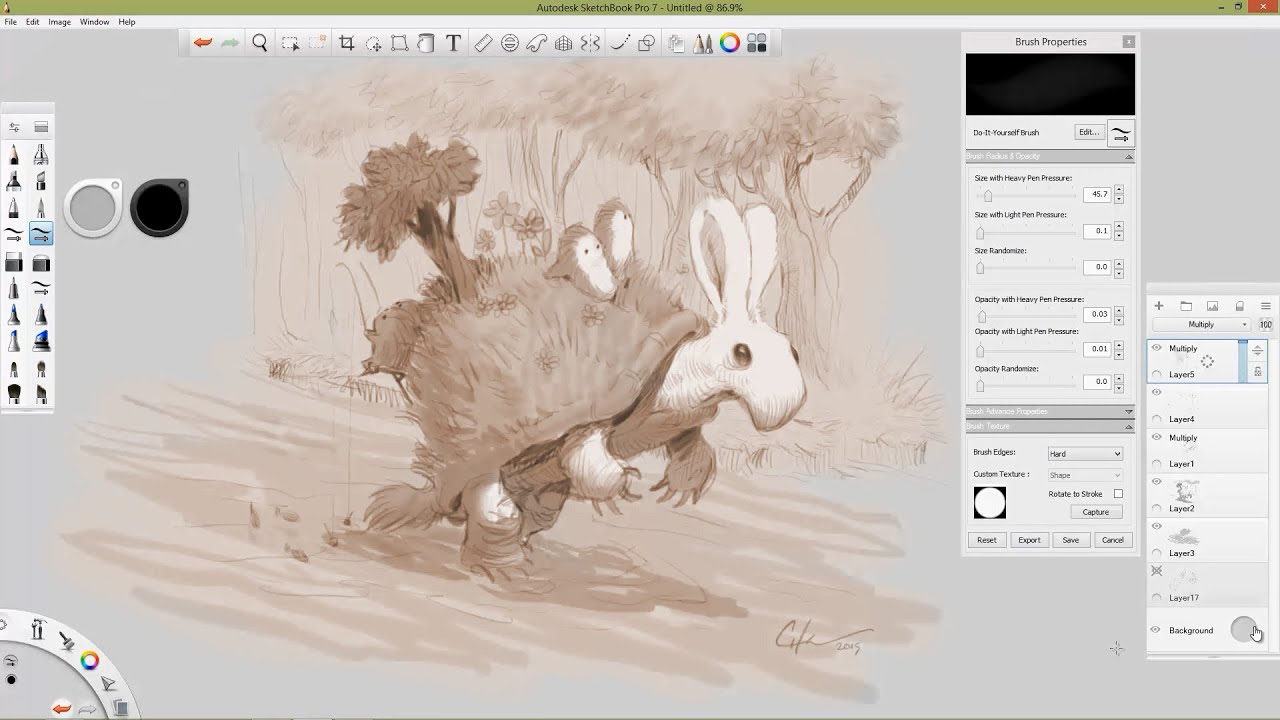Show hidden Layer17 via crossed eye icon
Image resolution: width=1280 pixels, height=720 pixels.
click(1157, 571)
